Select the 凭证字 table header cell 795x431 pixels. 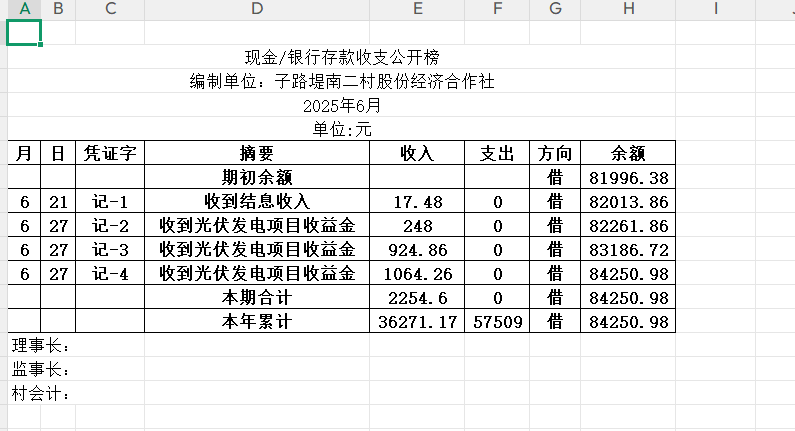[x=110, y=153]
